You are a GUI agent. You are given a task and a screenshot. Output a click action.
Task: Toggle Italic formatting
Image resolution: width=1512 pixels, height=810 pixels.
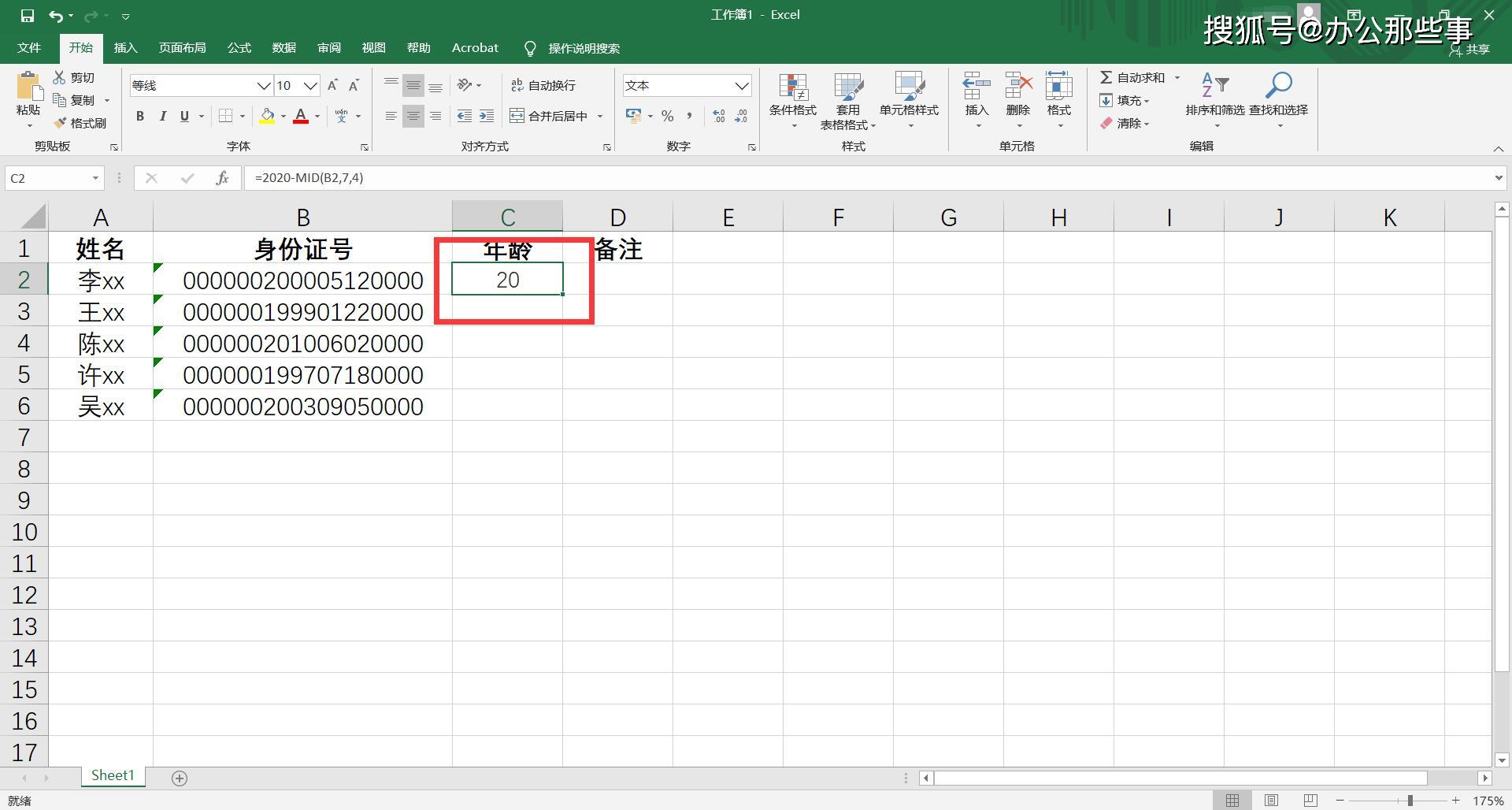click(162, 116)
